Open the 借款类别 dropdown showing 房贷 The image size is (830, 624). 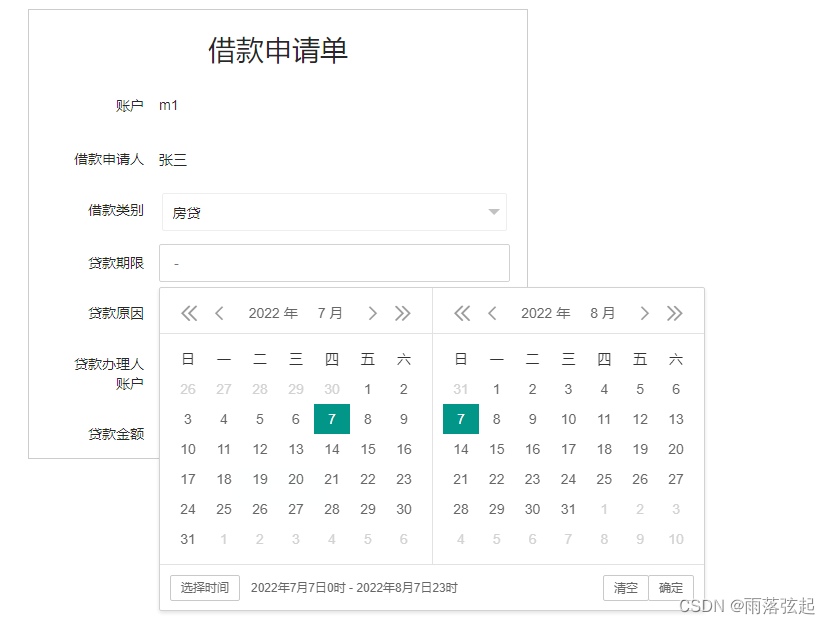pos(335,212)
